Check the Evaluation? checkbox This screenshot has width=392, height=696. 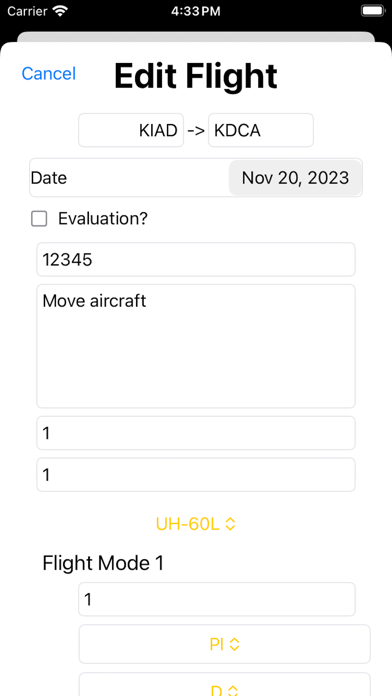pyautogui.click(x=39, y=219)
